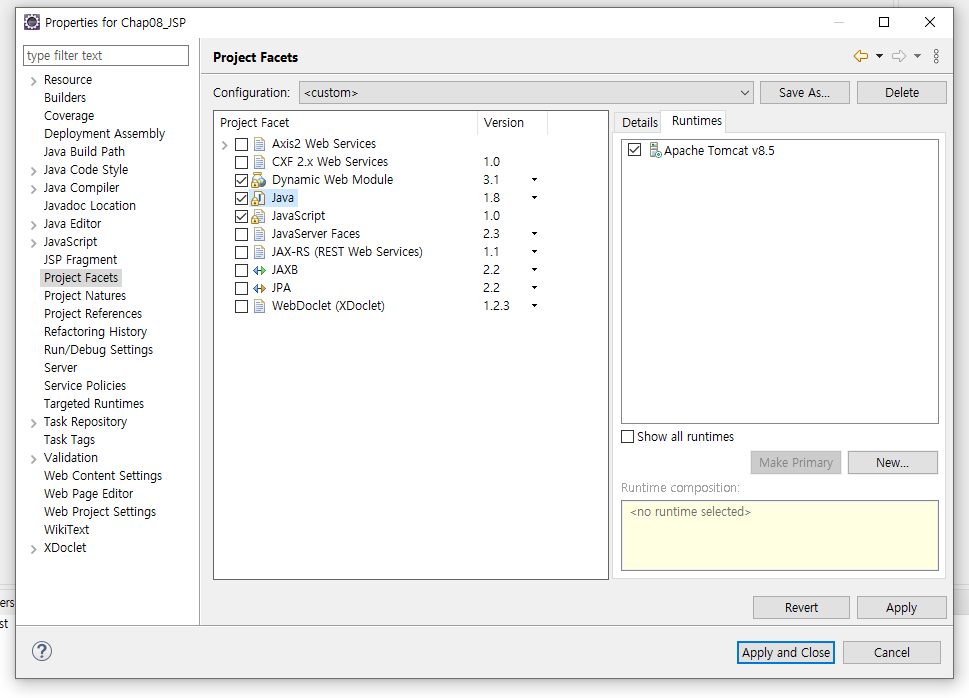
Task: Open JPA version dropdown arrow
Action: (x=535, y=287)
